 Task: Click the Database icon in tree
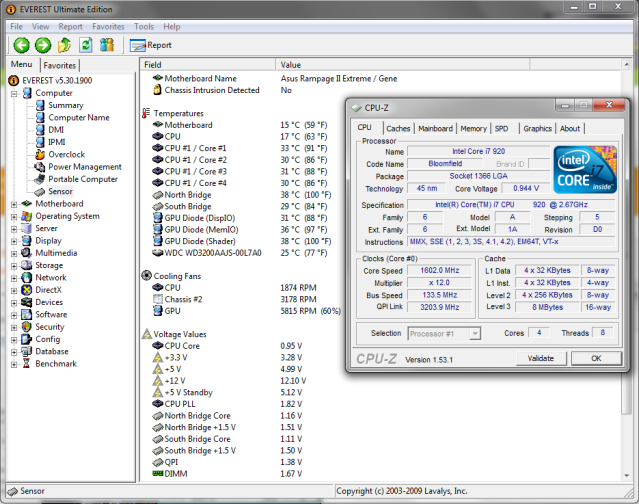[x=26, y=351]
